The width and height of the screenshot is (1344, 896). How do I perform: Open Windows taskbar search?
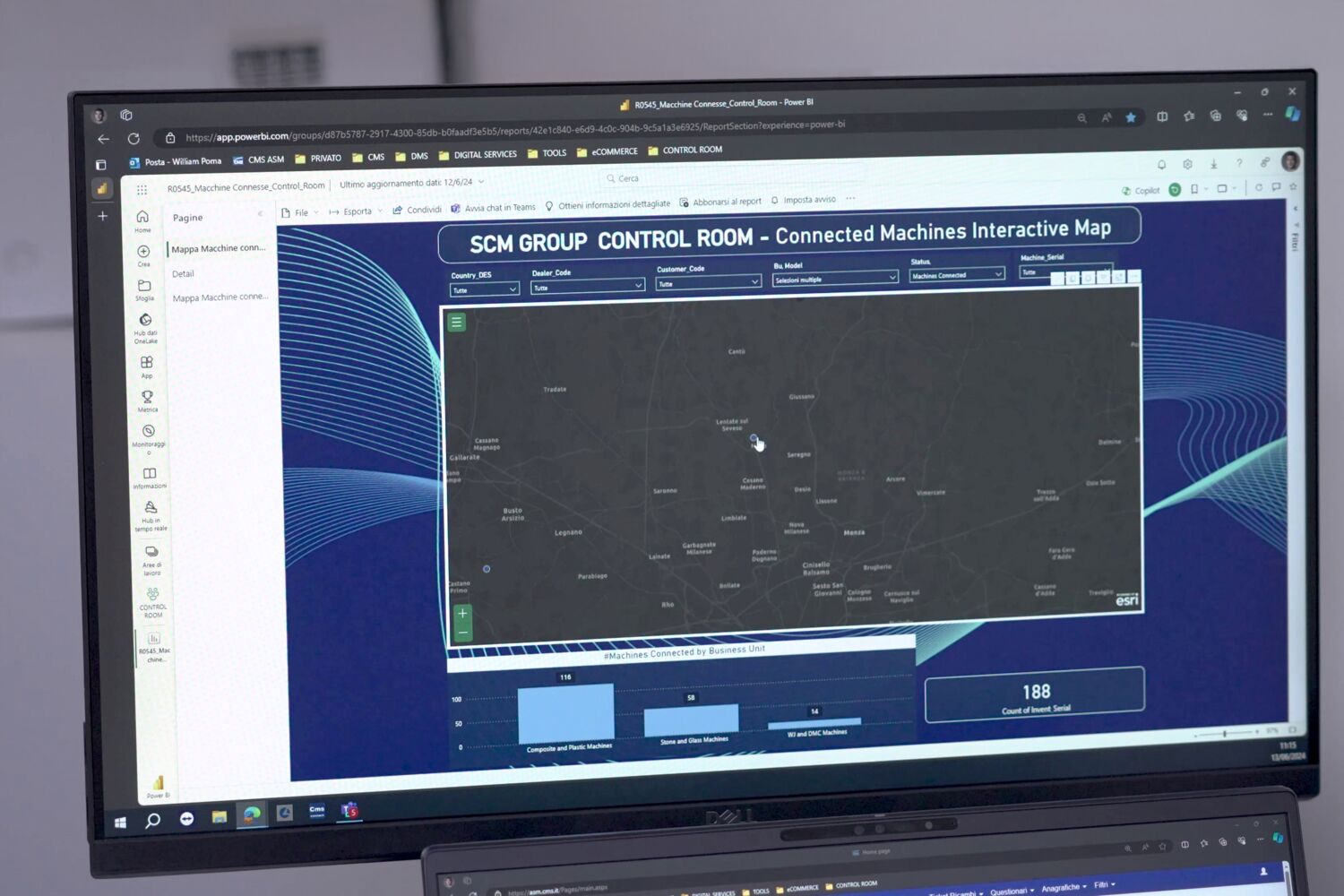coord(153,820)
